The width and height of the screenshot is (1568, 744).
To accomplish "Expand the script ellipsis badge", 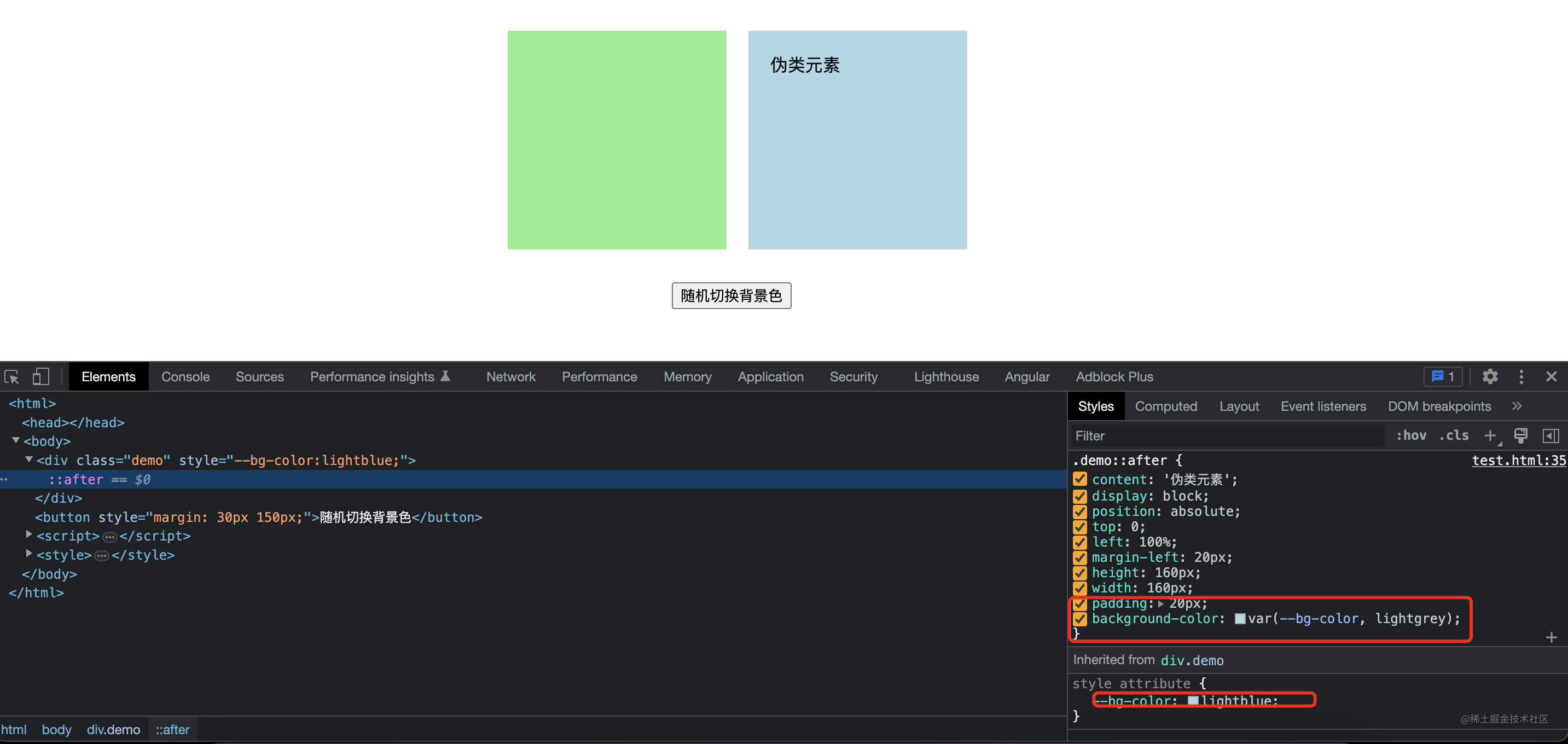I will click(109, 537).
